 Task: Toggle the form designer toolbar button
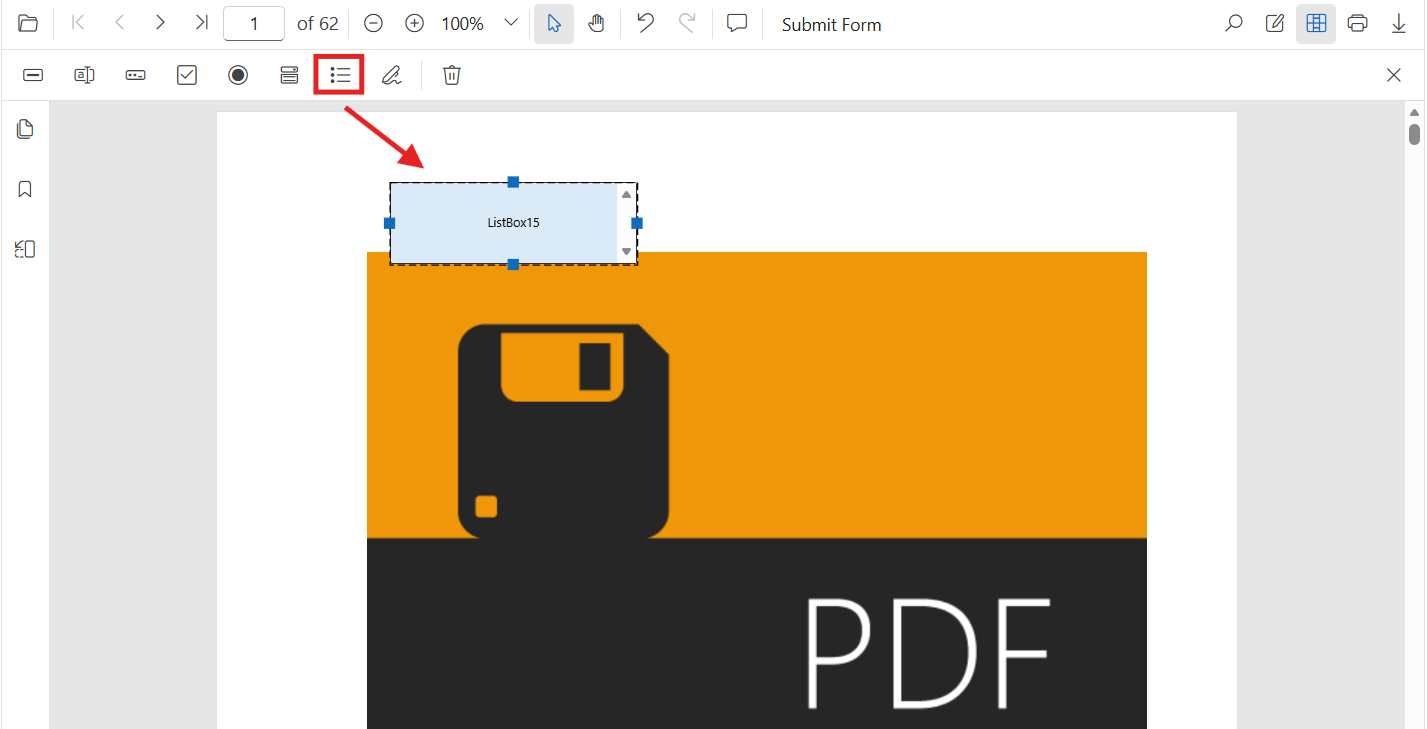tap(1316, 24)
